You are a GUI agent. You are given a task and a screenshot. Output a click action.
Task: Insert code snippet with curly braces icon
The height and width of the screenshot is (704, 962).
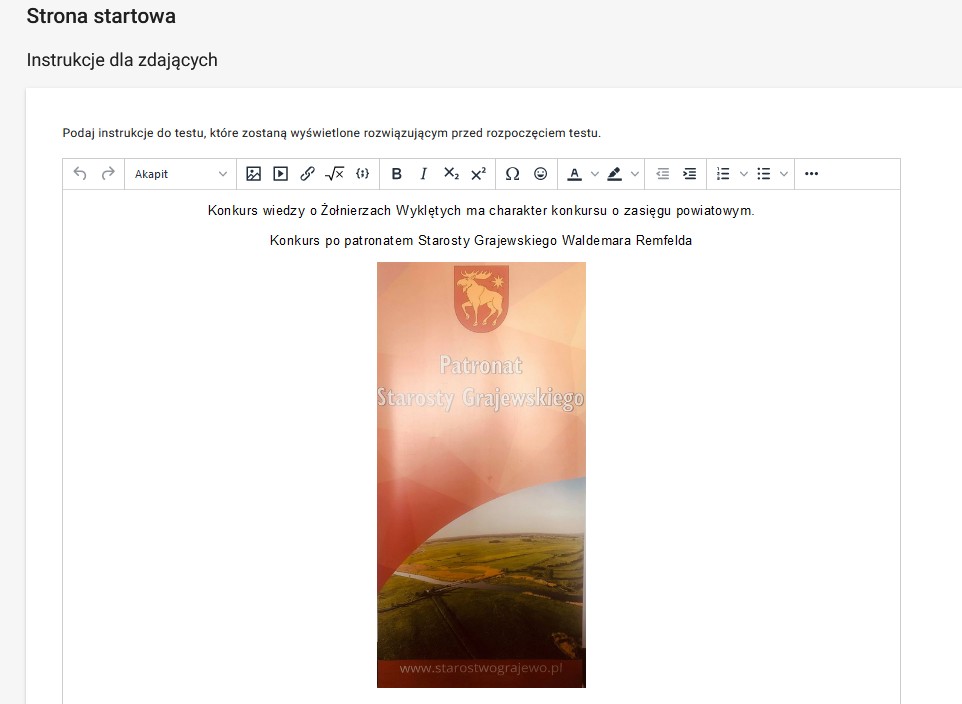pos(362,174)
